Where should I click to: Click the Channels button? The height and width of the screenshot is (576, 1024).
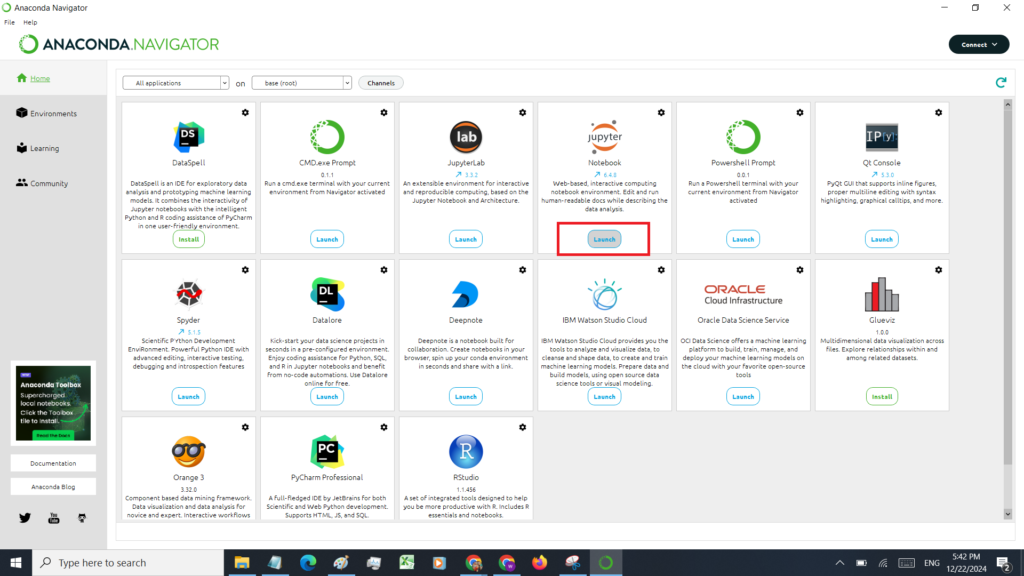tap(380, 83)
